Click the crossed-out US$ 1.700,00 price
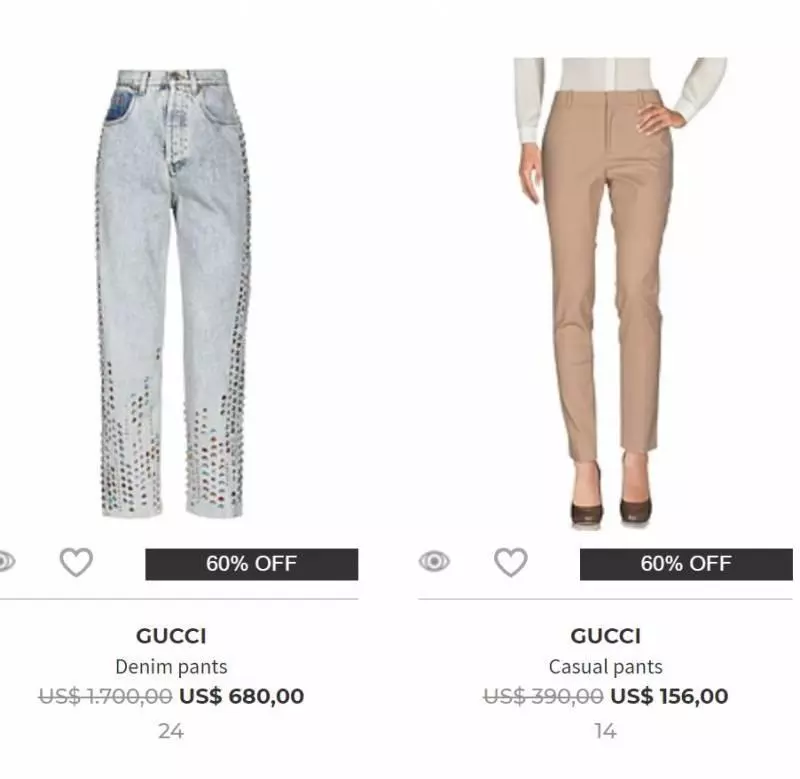Image resolution: width=800 pixels, height=779 pixels. (106, 696)
